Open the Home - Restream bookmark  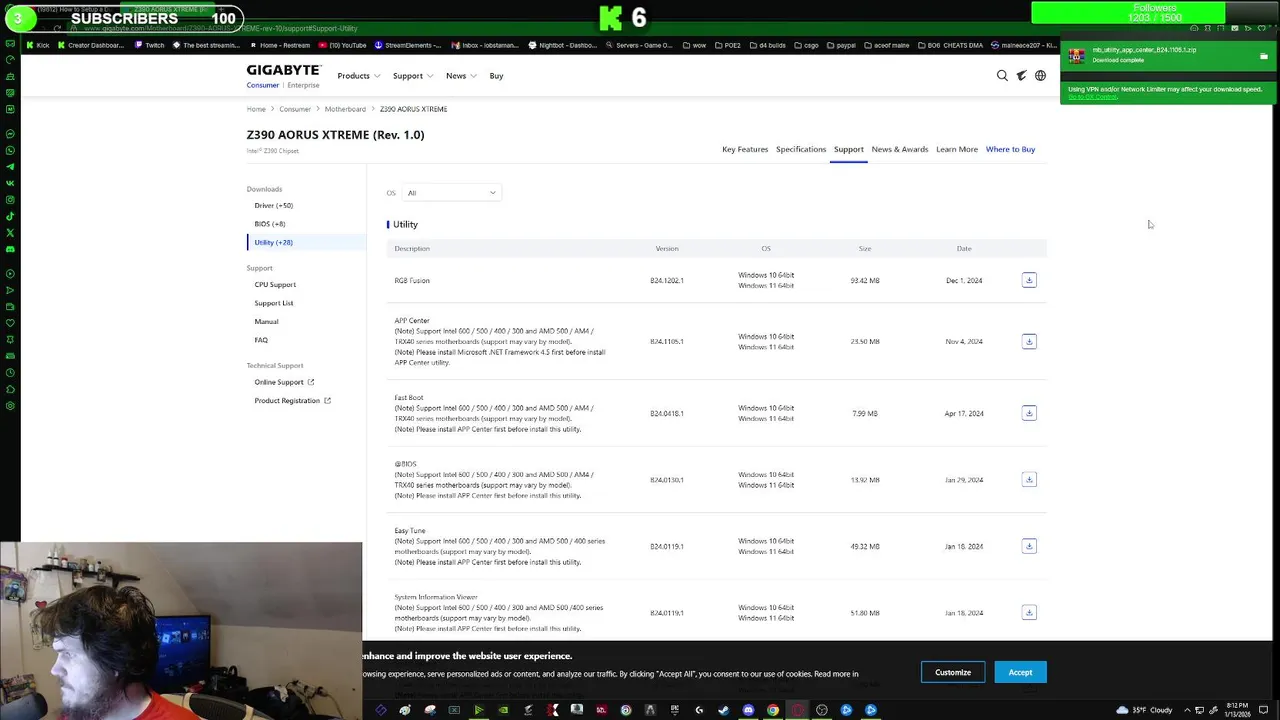(281, 45)
